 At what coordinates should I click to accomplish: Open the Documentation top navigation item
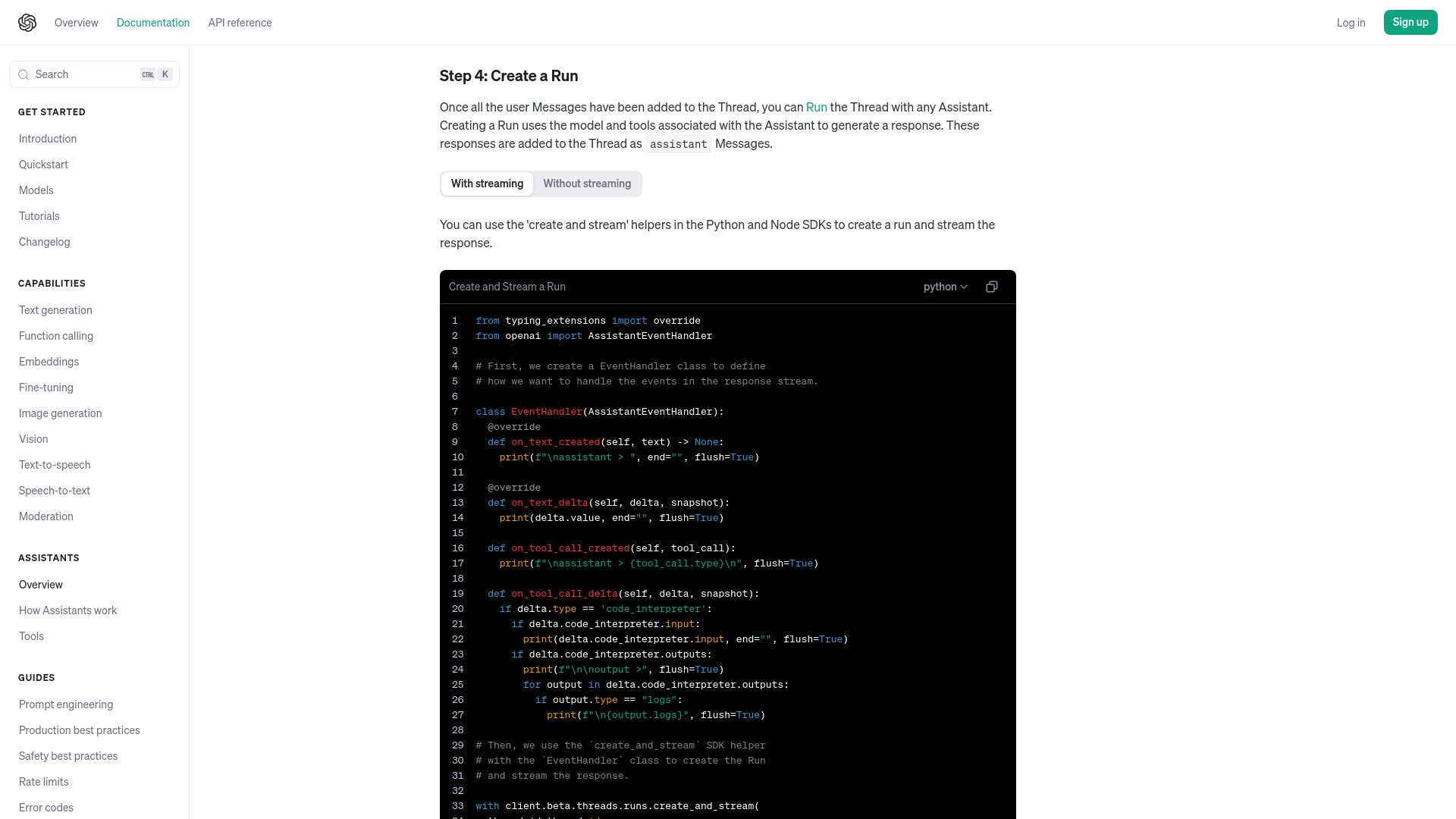pos(153,23)
